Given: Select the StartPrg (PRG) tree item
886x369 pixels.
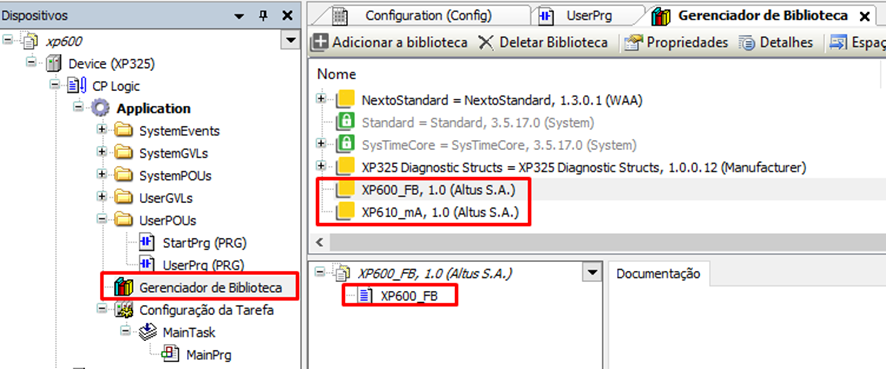Looking at the screenshot, I should (x=205, y=243).
